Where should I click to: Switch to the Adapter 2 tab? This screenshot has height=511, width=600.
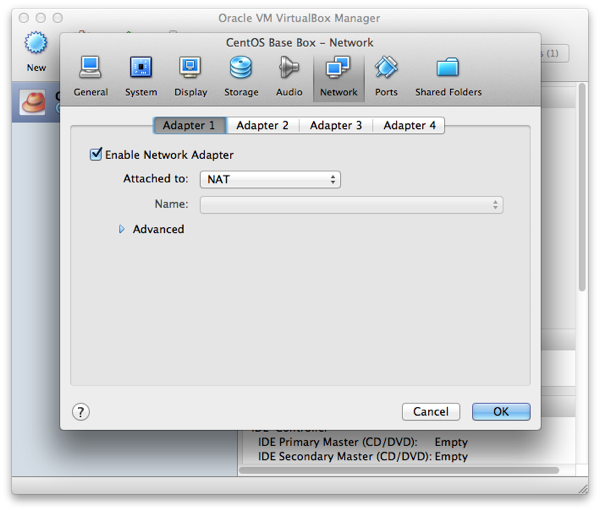click(x=262, y=126)
